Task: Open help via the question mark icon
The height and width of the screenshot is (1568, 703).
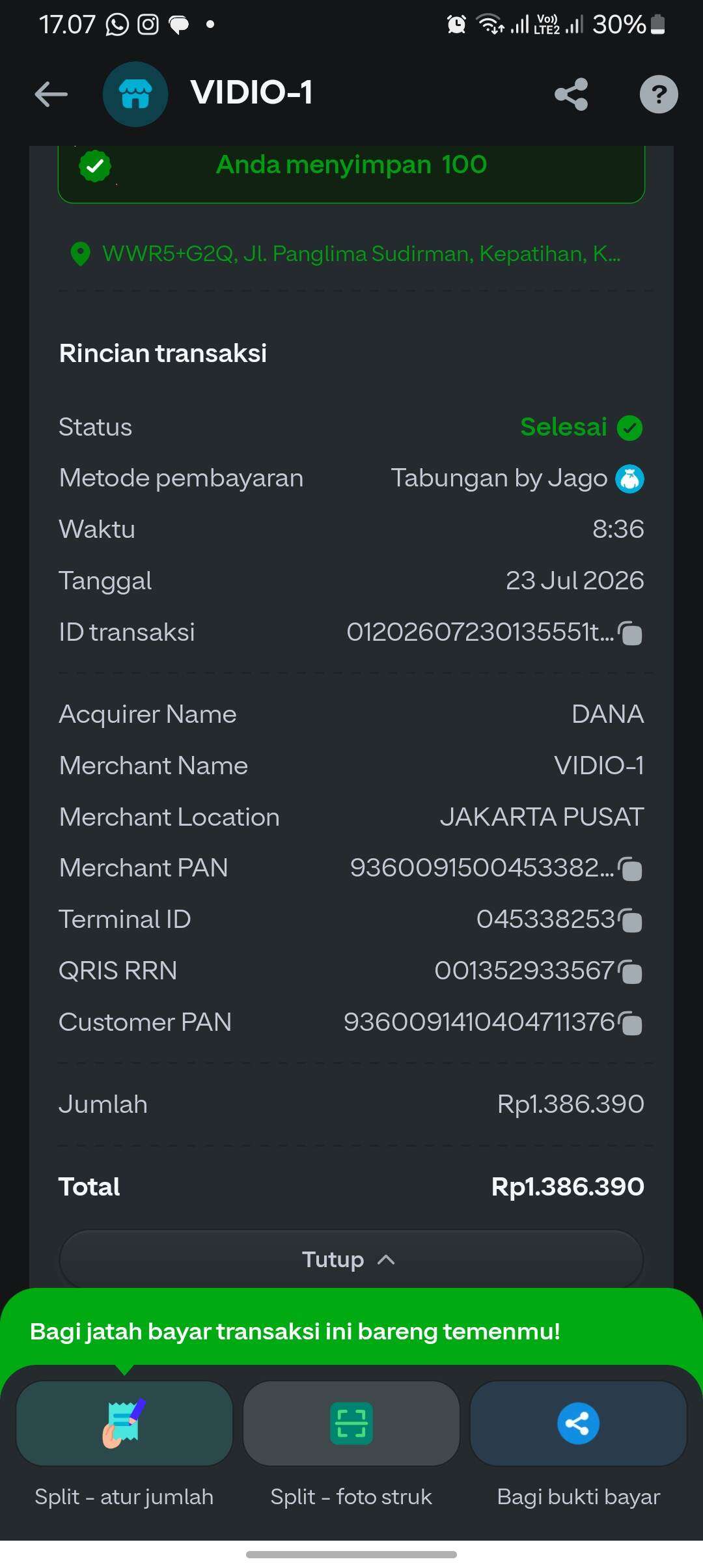Action: point(659,94)
